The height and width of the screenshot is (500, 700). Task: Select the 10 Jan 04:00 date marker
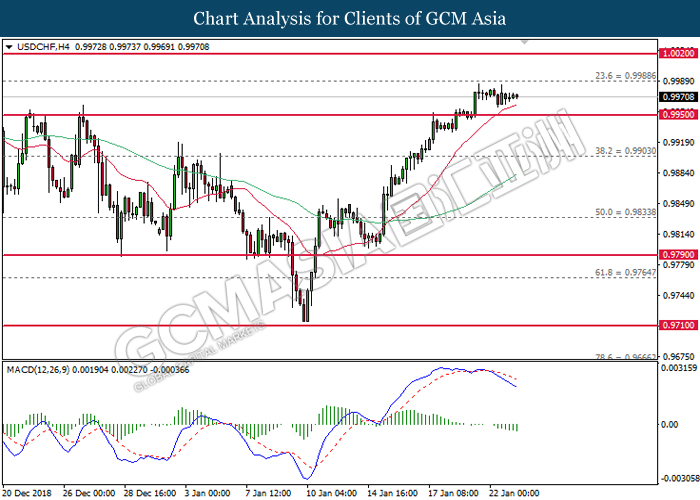point(332,493)
